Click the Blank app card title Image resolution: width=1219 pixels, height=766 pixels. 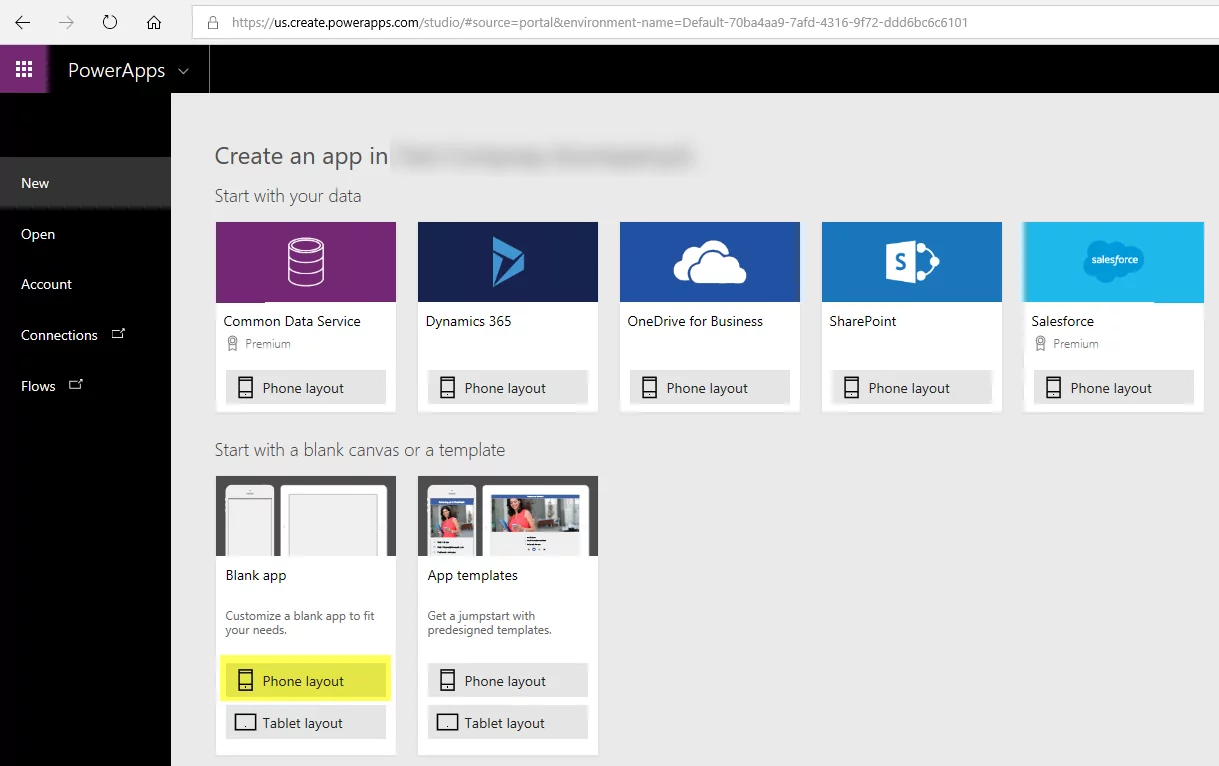pyautogui.click(x=256, y=575)
